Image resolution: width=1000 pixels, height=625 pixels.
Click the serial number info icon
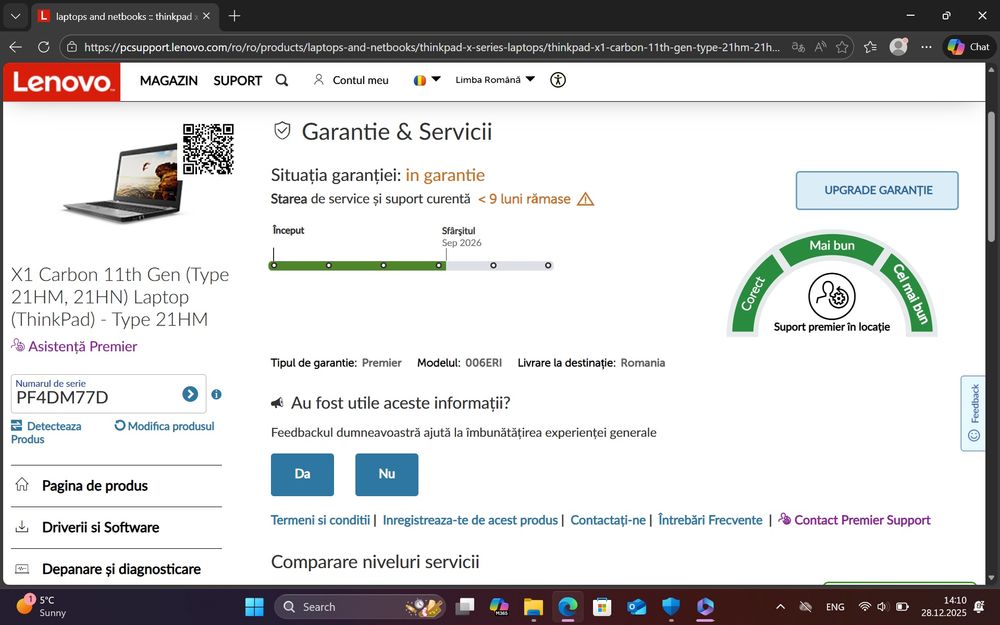coord(216,394)
